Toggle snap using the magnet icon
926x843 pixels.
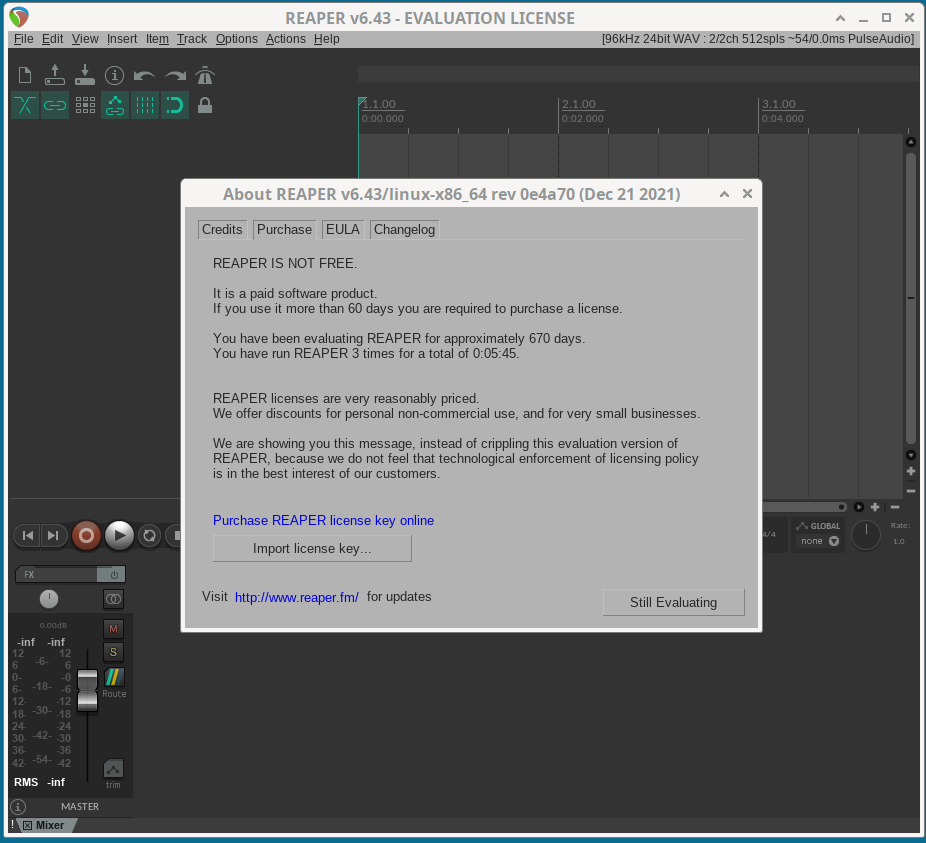point(175,105)
